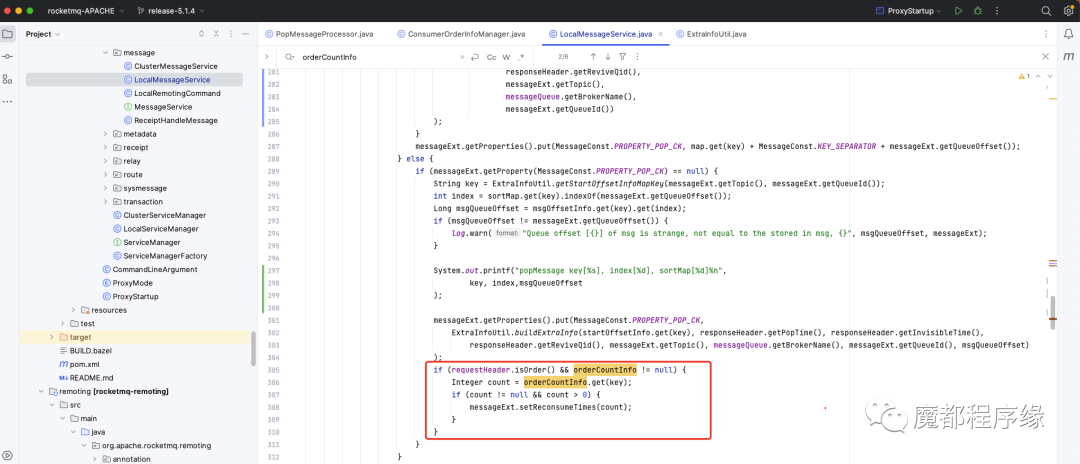Expand the route folder
This screenshot has width=1080, height=464.
click(x=105, y=174)
